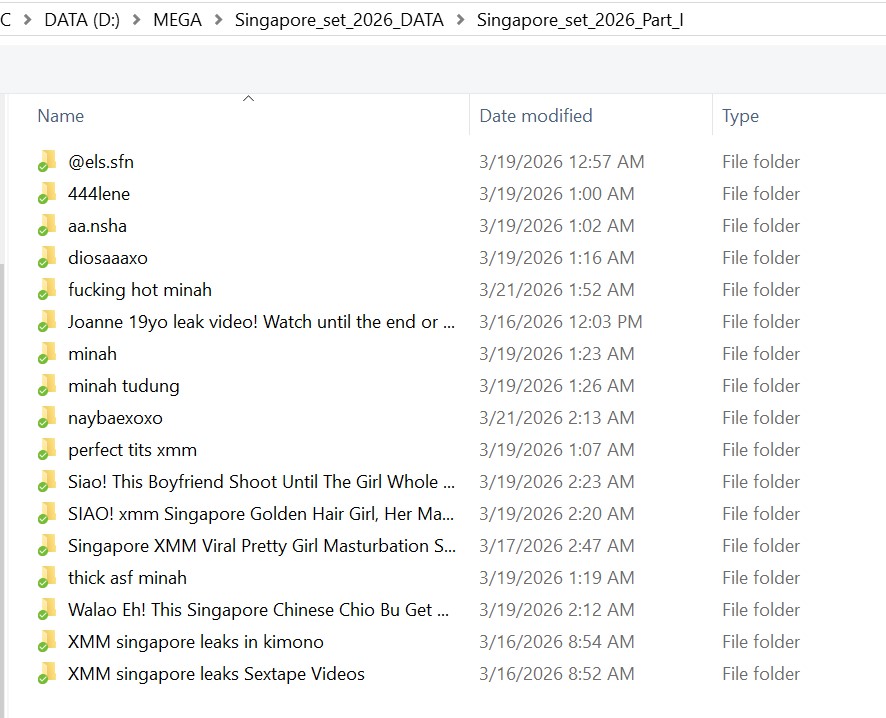
Task: Select the folder icon beside @els.sfn
Action: click(x=47, y=161)
